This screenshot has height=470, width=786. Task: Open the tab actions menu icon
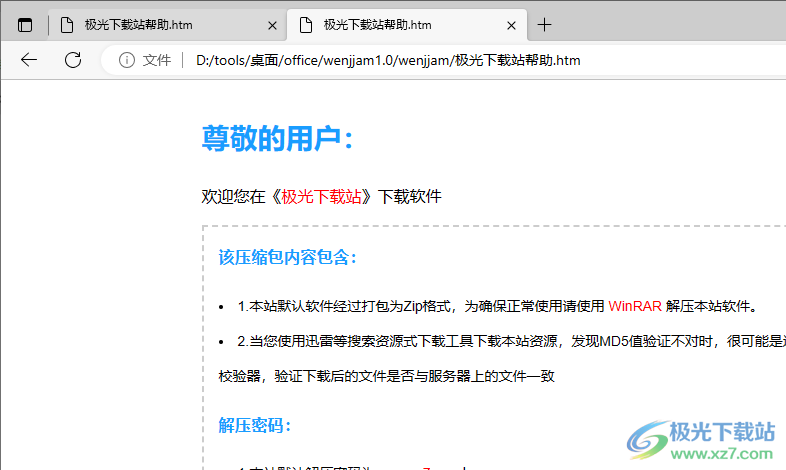pos(25,25)
